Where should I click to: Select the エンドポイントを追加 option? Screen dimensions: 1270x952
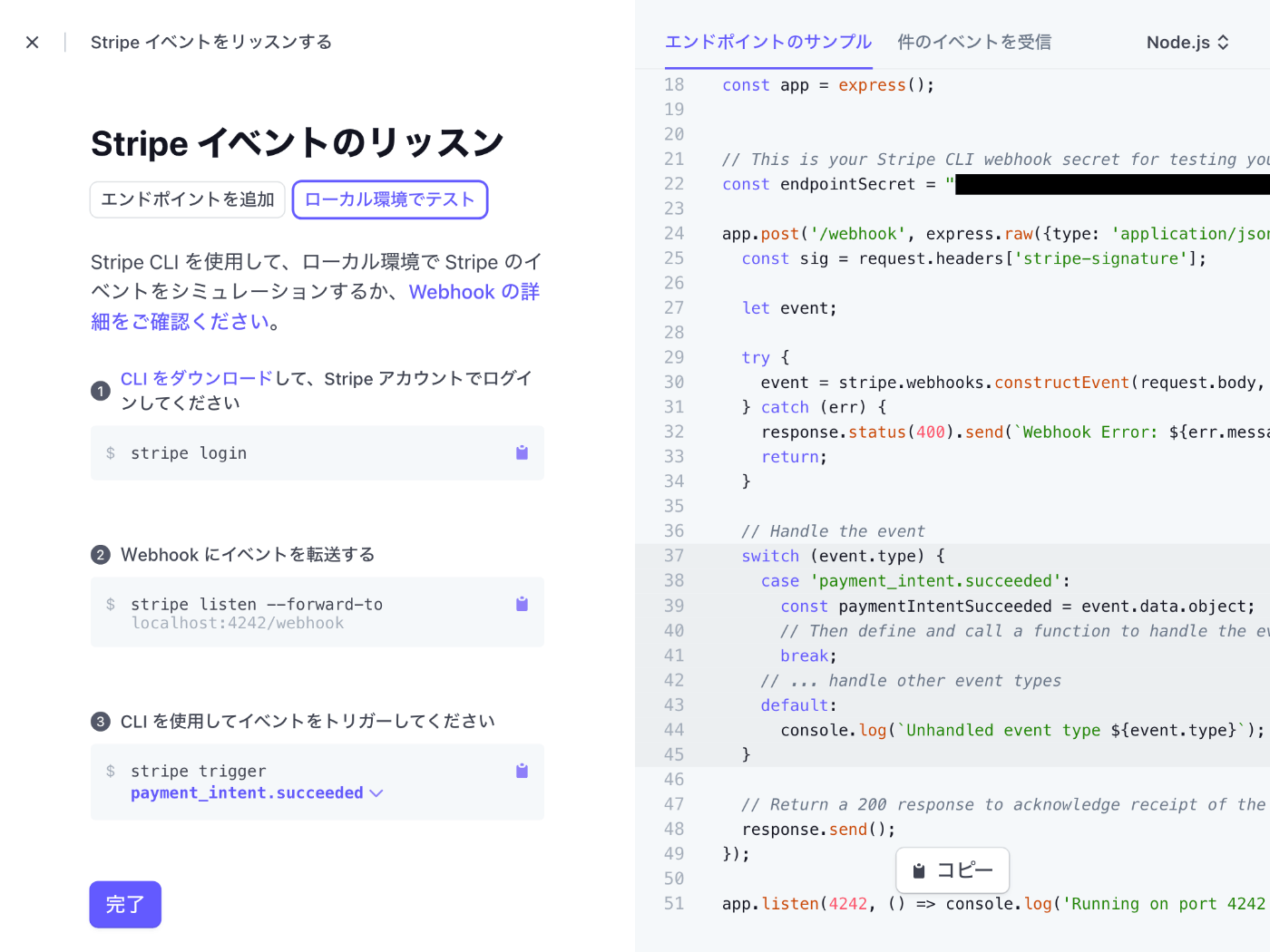(188, 199)
